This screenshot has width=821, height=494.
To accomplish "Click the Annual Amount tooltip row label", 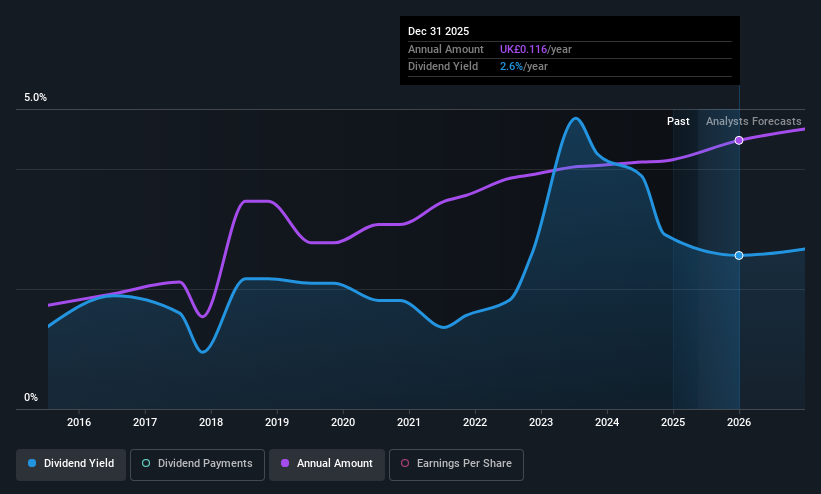I will (446, 49).
